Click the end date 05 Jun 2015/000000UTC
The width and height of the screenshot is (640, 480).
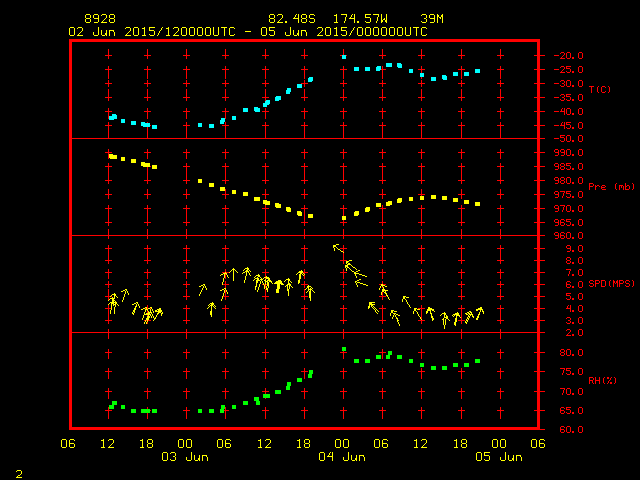[350, 31]
